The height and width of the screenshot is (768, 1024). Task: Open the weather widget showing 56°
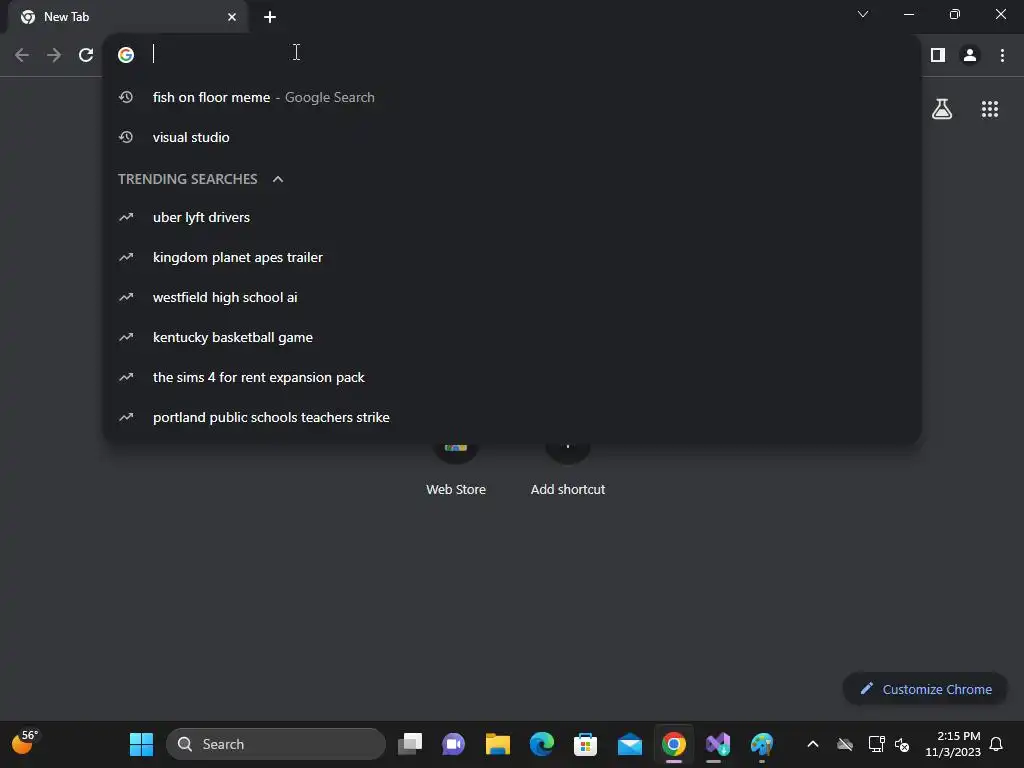click(x=25, y=743)
